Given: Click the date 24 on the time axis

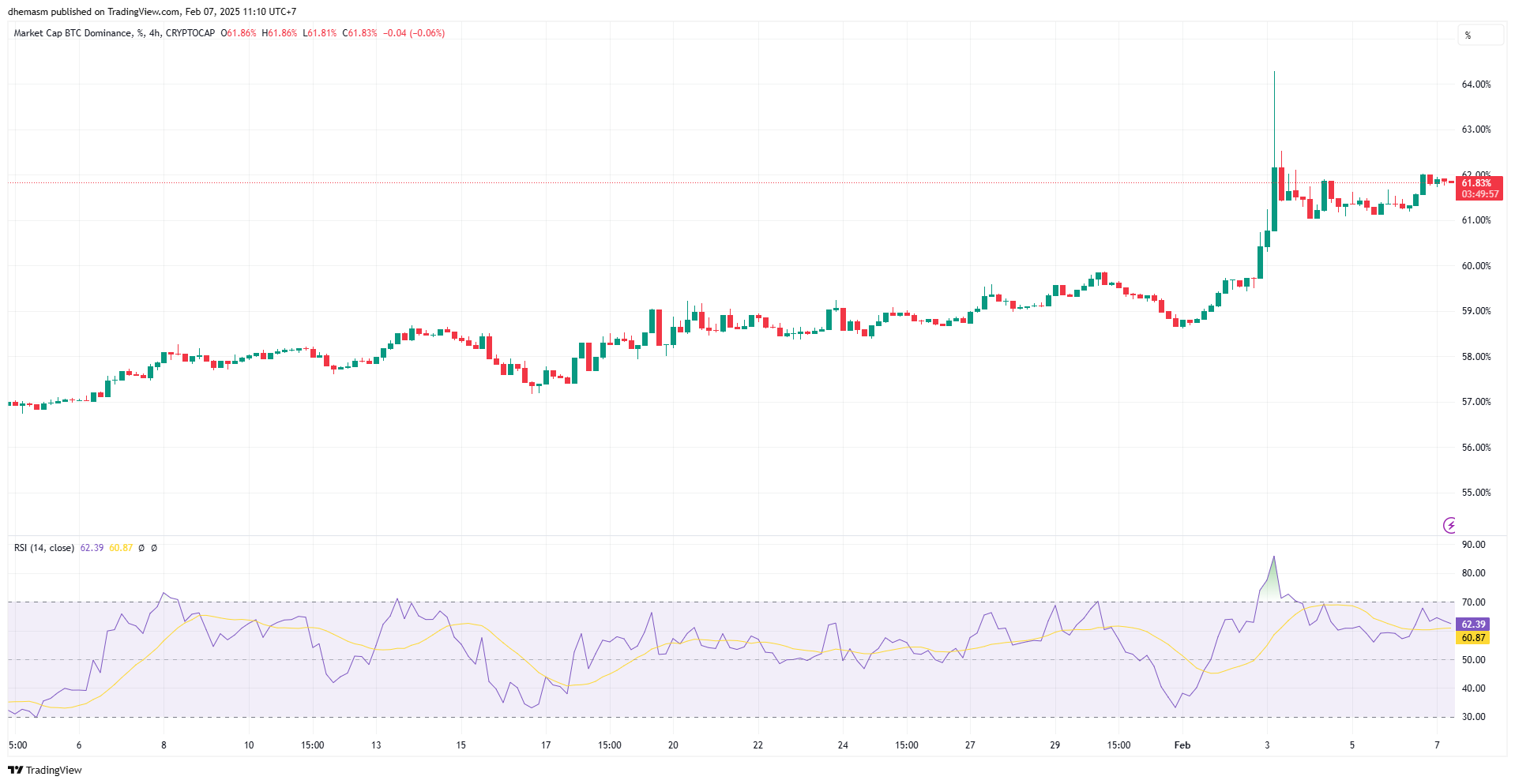Looking at the screenshot, I should point(843,745).
